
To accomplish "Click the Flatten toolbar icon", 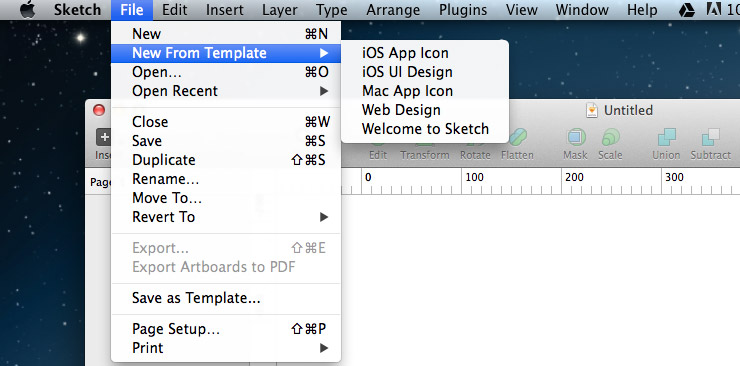I will (518, 137).
